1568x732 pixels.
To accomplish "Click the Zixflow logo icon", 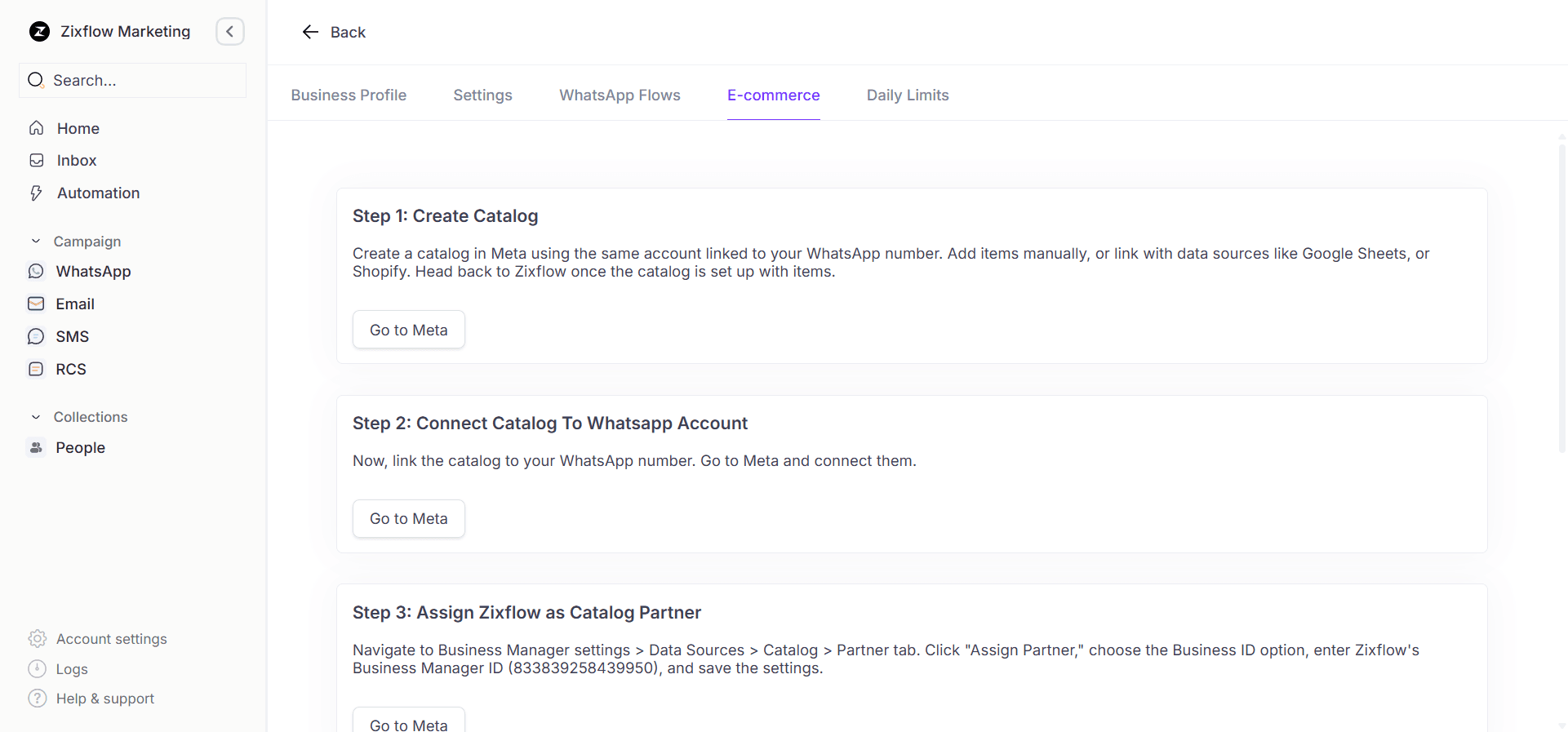I will pos(39,32).
